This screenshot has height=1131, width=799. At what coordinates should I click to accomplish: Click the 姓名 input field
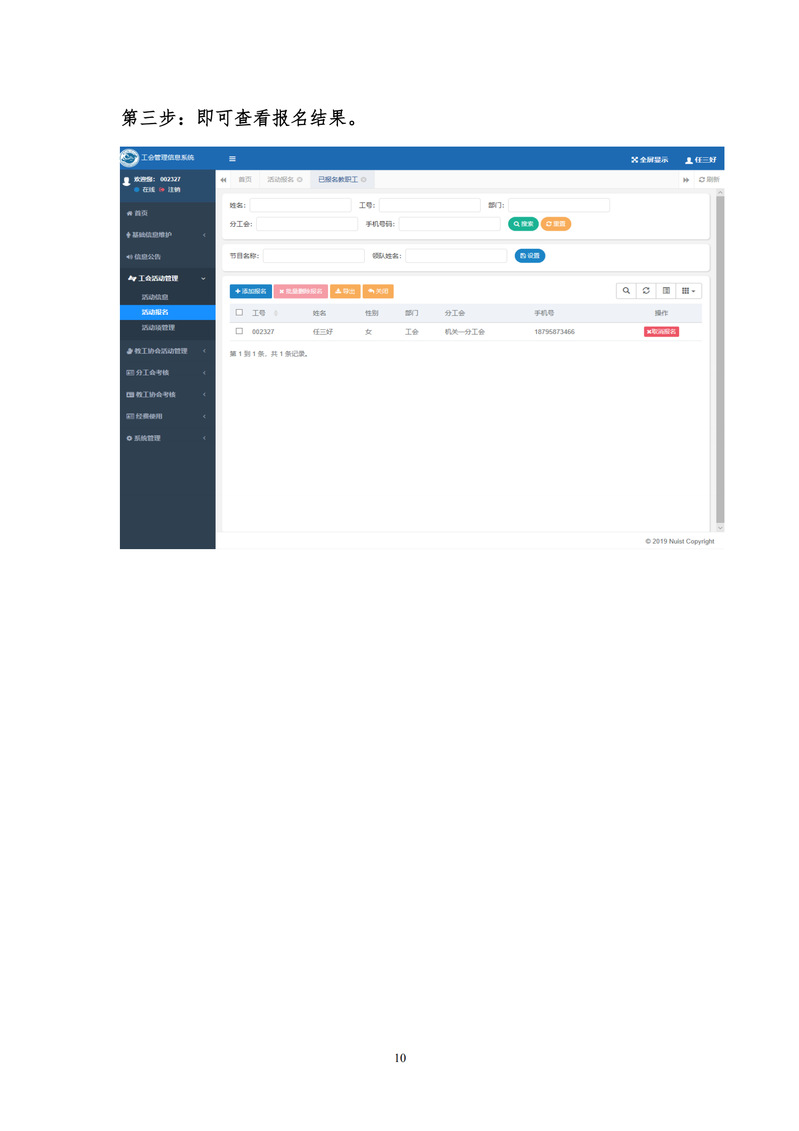300,205
